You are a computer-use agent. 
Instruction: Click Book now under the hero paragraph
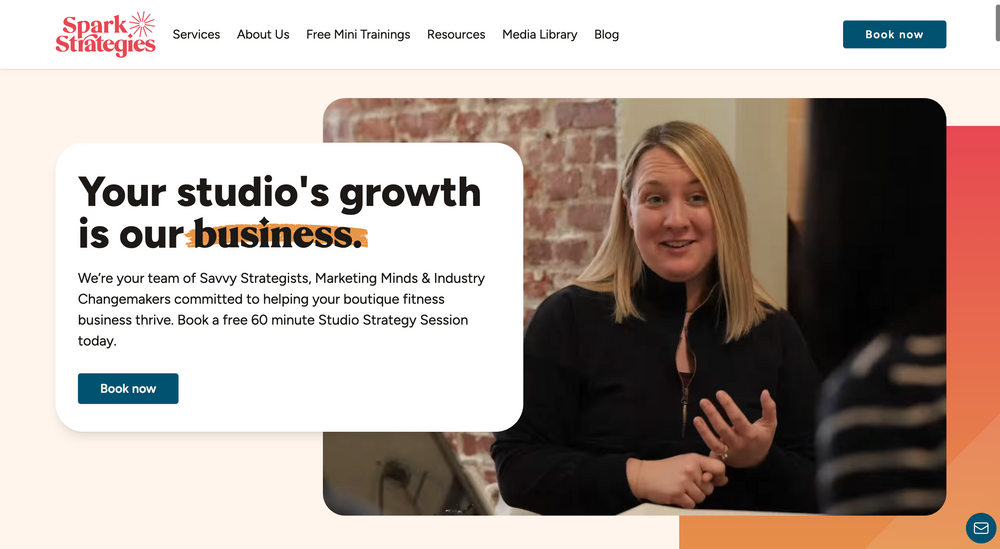pyautogui.click(x=128, y=388)
